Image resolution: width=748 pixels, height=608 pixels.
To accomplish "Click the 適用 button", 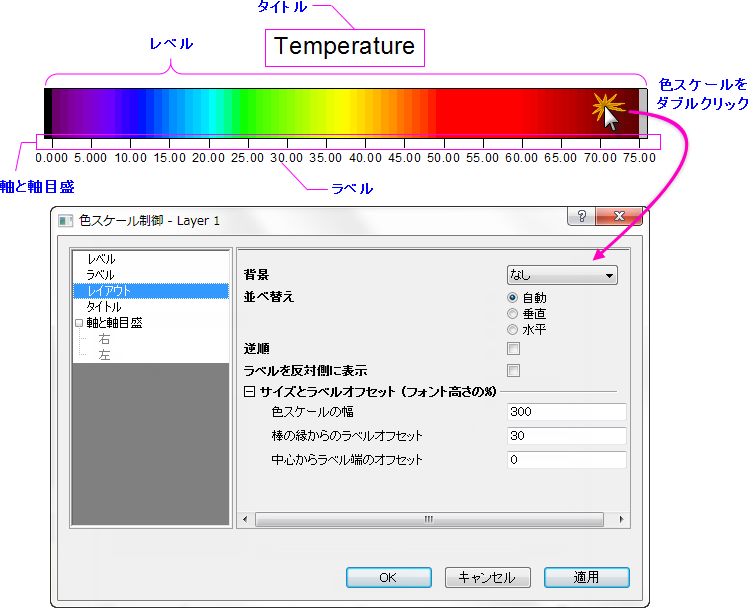I will [586, 577].
